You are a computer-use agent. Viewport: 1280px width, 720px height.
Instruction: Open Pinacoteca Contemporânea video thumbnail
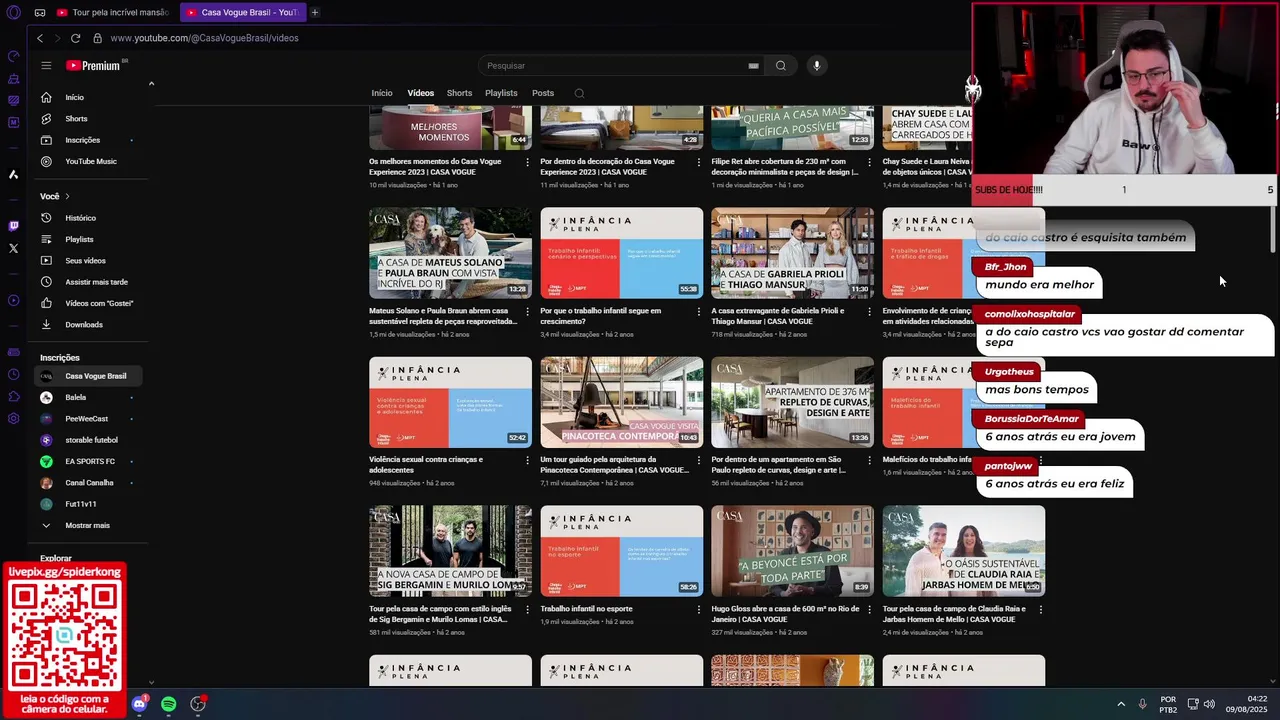point(621,402)
